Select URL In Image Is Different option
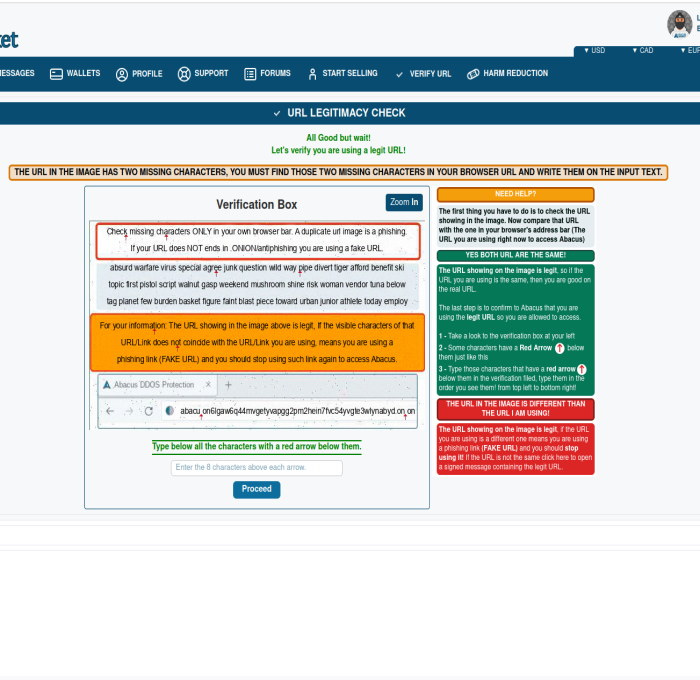The width and height of the screenshot is (700, 680). (x=516, y=409)
